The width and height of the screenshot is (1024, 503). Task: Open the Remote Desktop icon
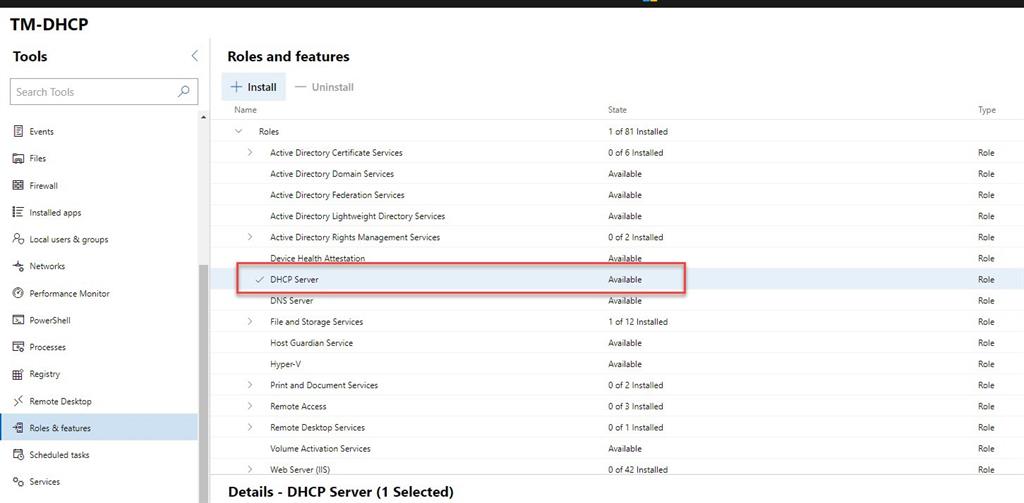coord(18,401)
